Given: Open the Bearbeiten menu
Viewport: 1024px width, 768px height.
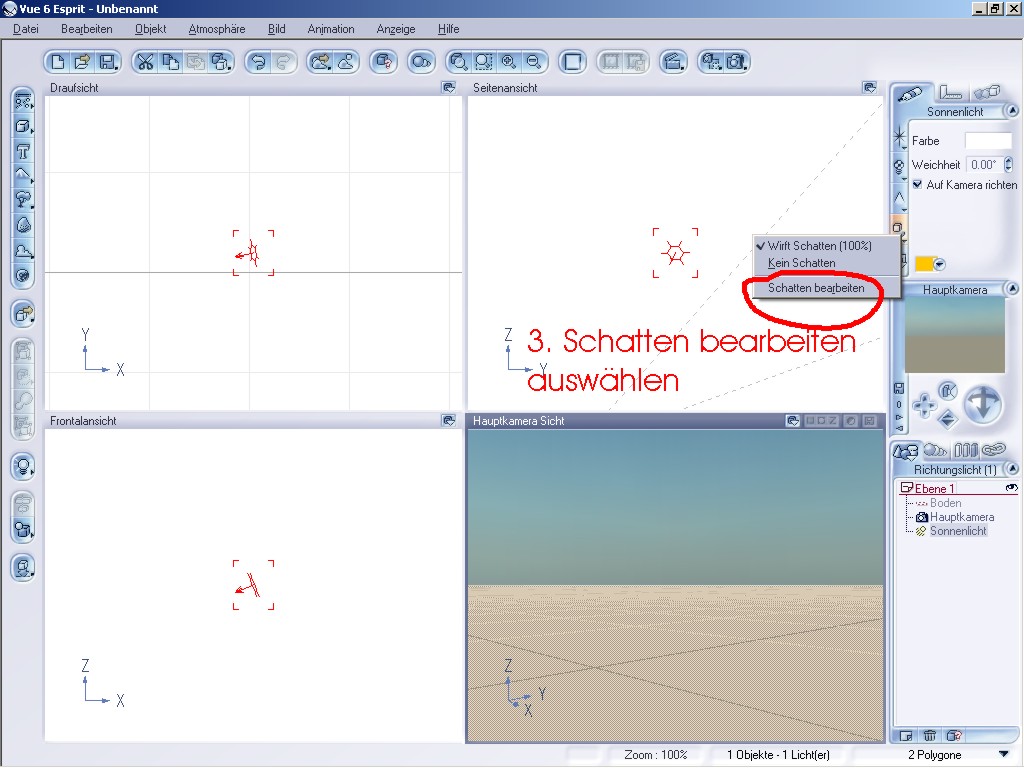Looking at the screenshot, I should [87, 29].
